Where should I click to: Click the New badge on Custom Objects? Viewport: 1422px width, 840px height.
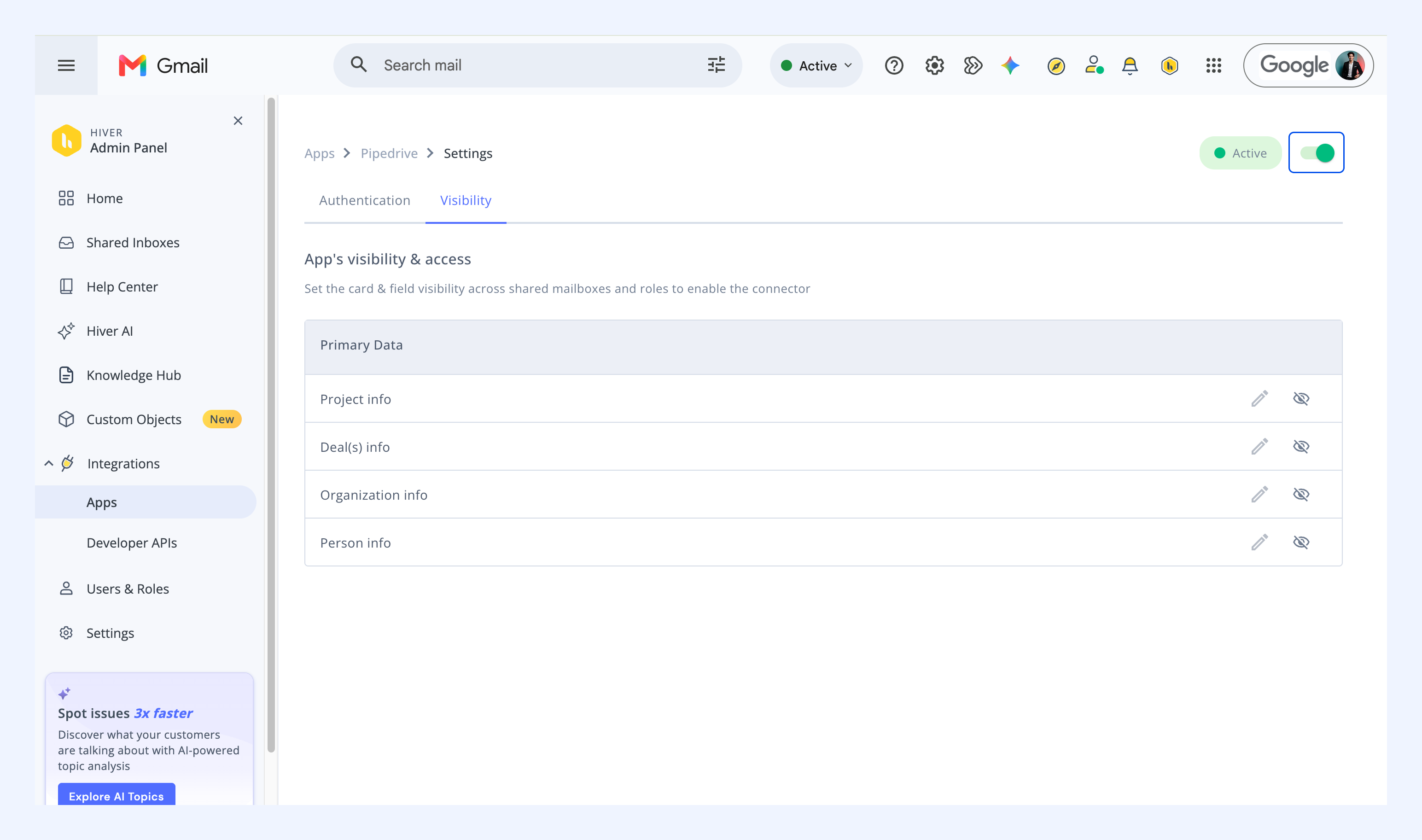point(222,420)
